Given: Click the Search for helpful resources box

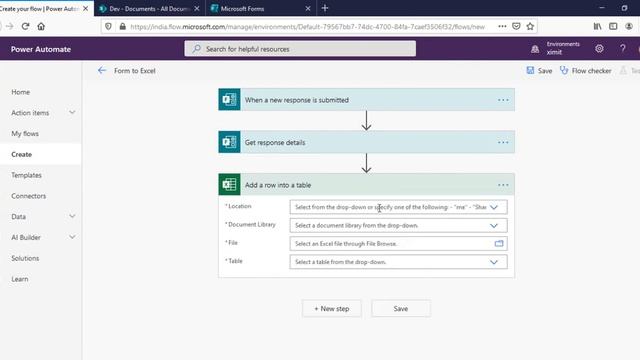Looking at the screenshot, I should click(x=300, y=49).
